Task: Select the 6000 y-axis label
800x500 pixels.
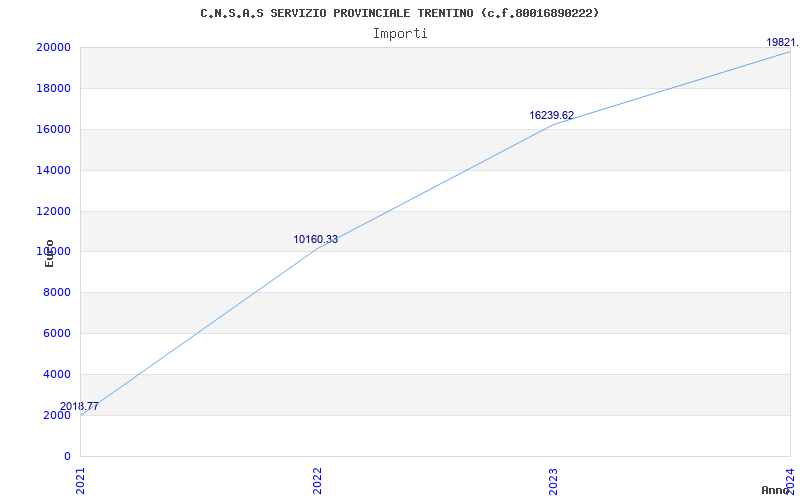Action: (56, 333)
